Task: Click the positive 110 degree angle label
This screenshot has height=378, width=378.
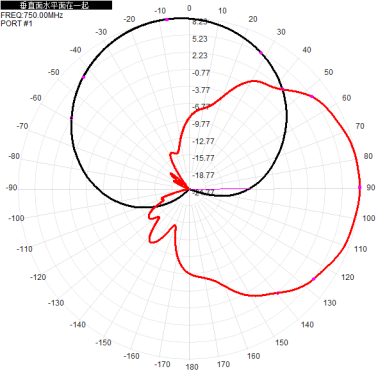Action: pos(360,249)
